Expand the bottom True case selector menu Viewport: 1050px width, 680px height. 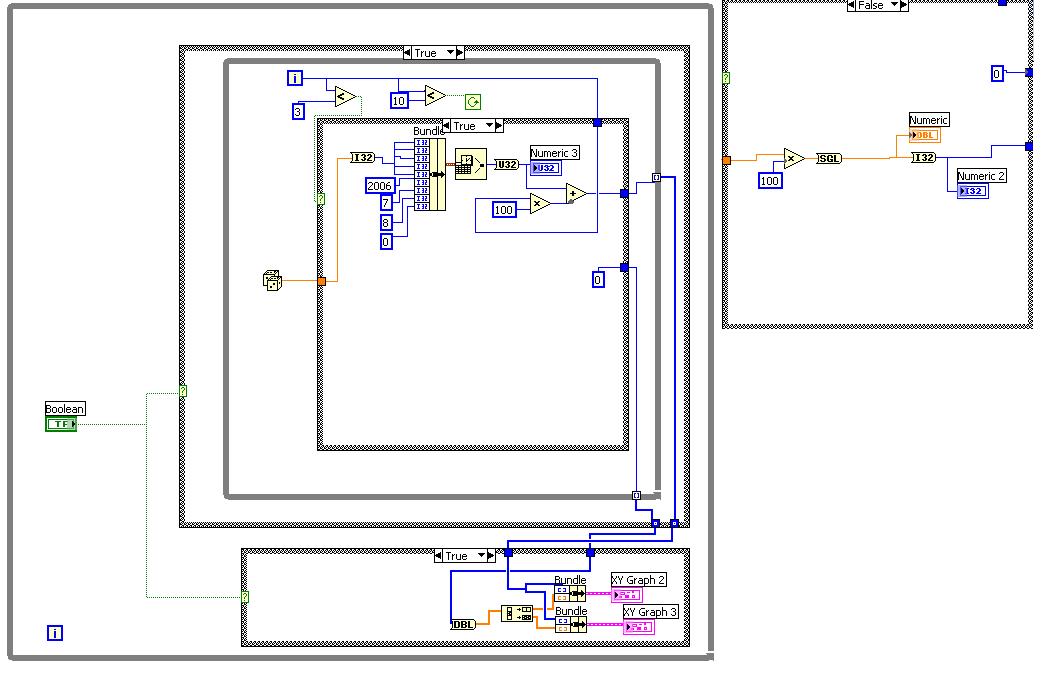click(x=481, y=555)
